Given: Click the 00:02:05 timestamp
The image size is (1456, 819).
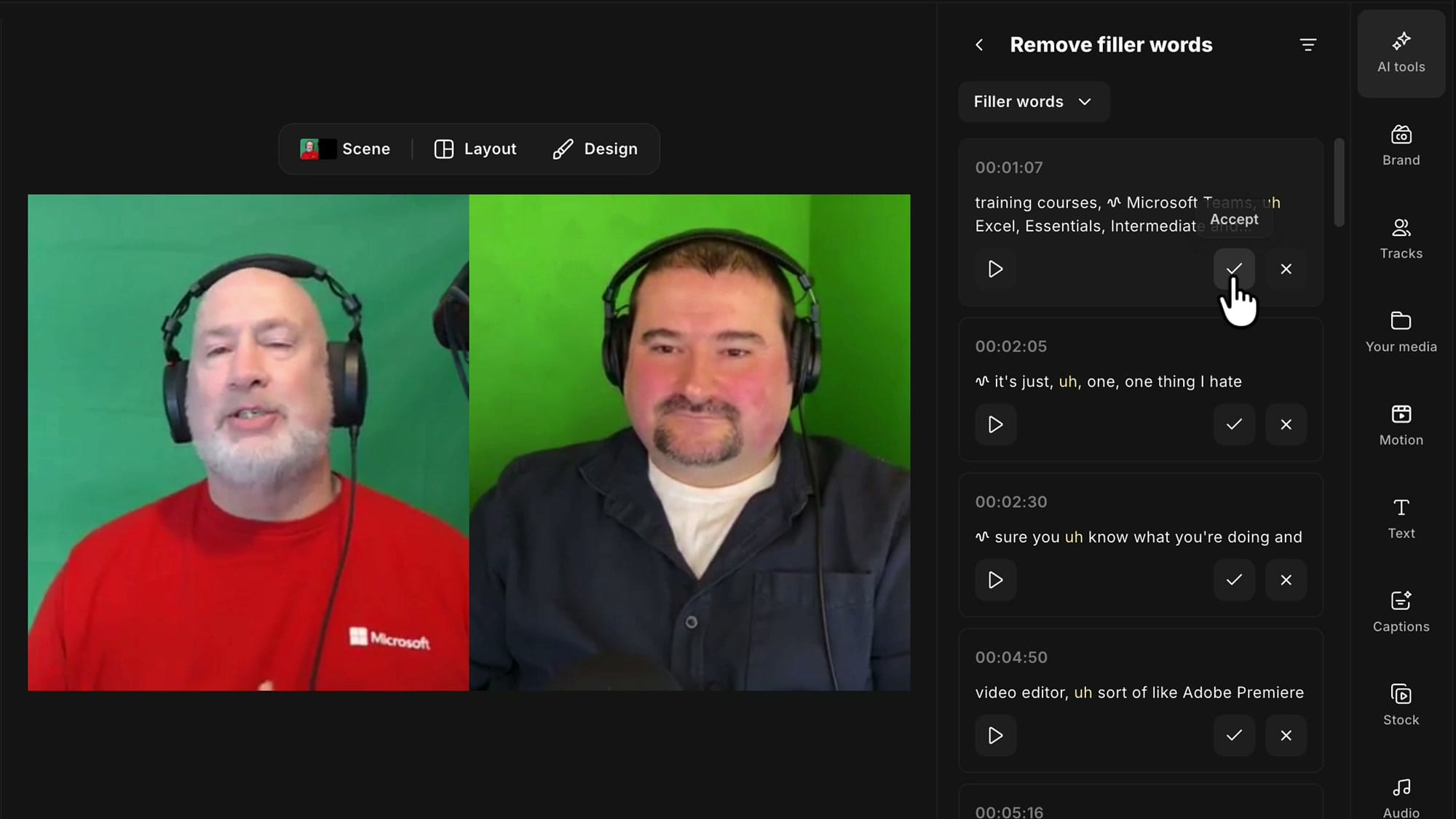Looking at the screenshot, I should pyautogui.click(x=1010, y=347).
